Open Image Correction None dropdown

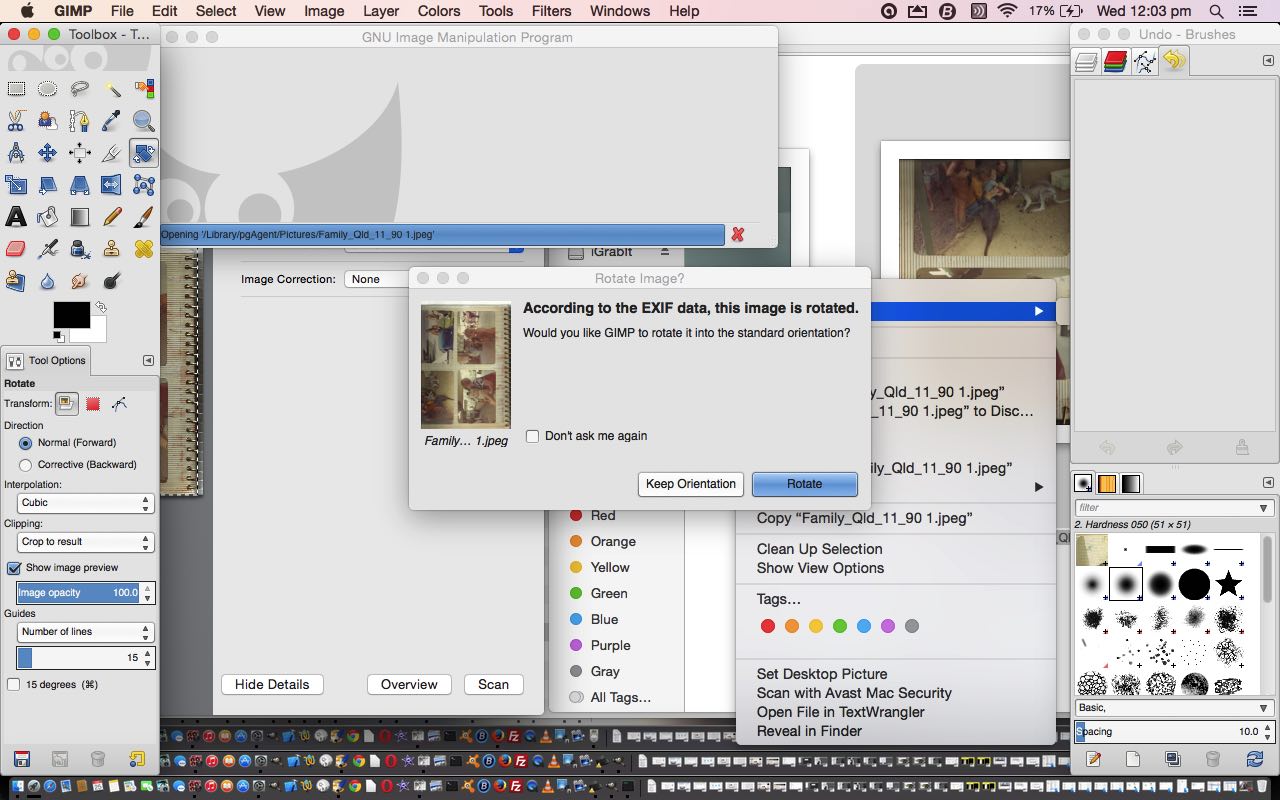[377, 279]
